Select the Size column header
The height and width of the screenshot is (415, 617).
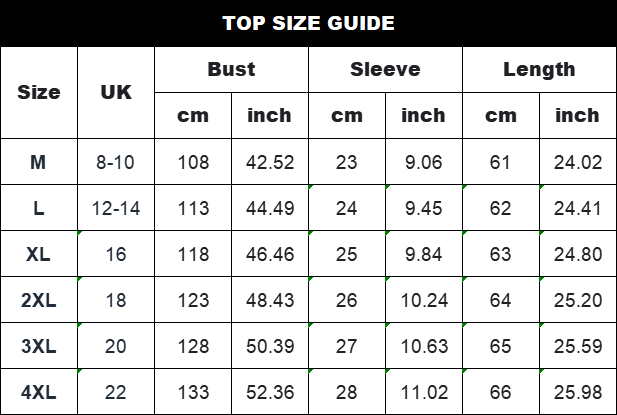click(39, 92)
